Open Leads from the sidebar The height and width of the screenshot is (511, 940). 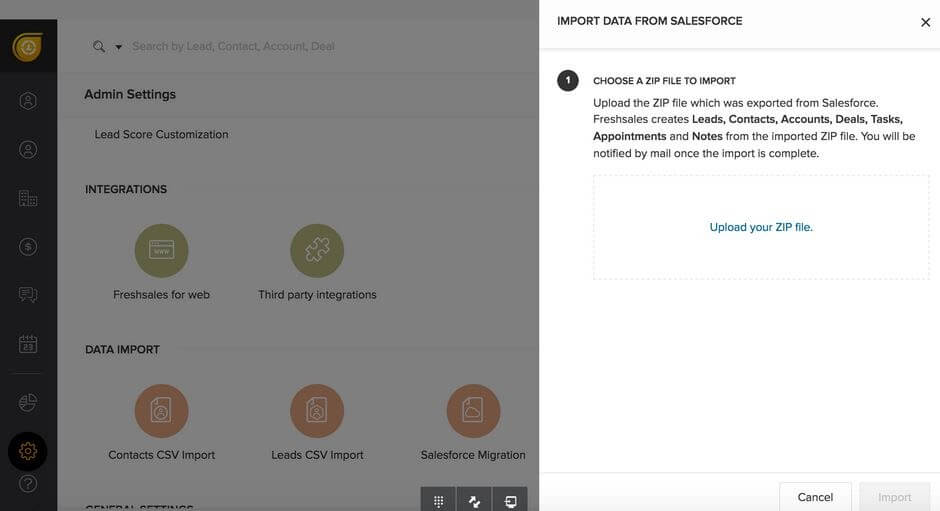[x=28, y=101]
